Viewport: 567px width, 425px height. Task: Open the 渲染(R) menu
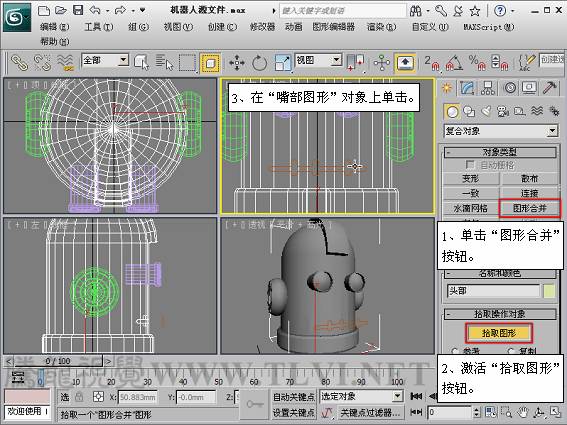381,27
